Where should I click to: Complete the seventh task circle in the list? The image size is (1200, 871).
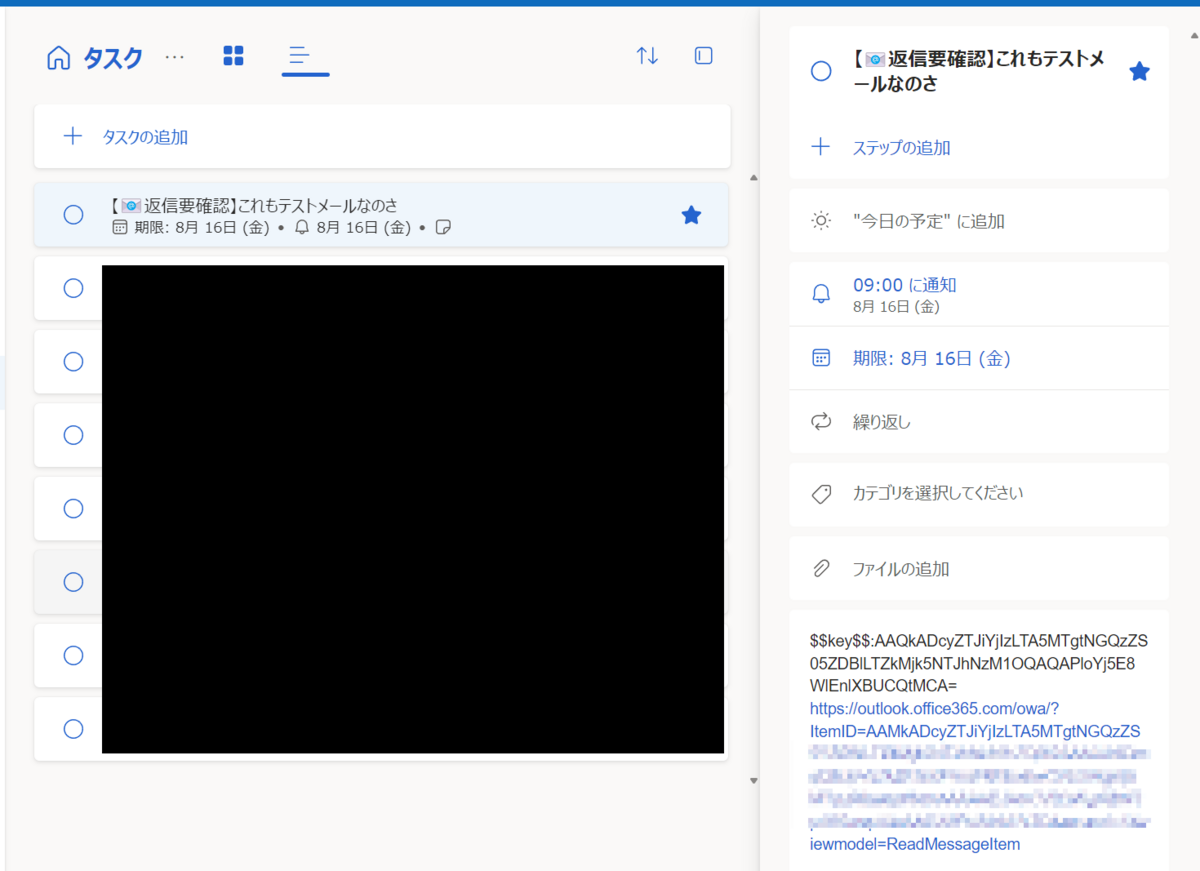point(73,655)
